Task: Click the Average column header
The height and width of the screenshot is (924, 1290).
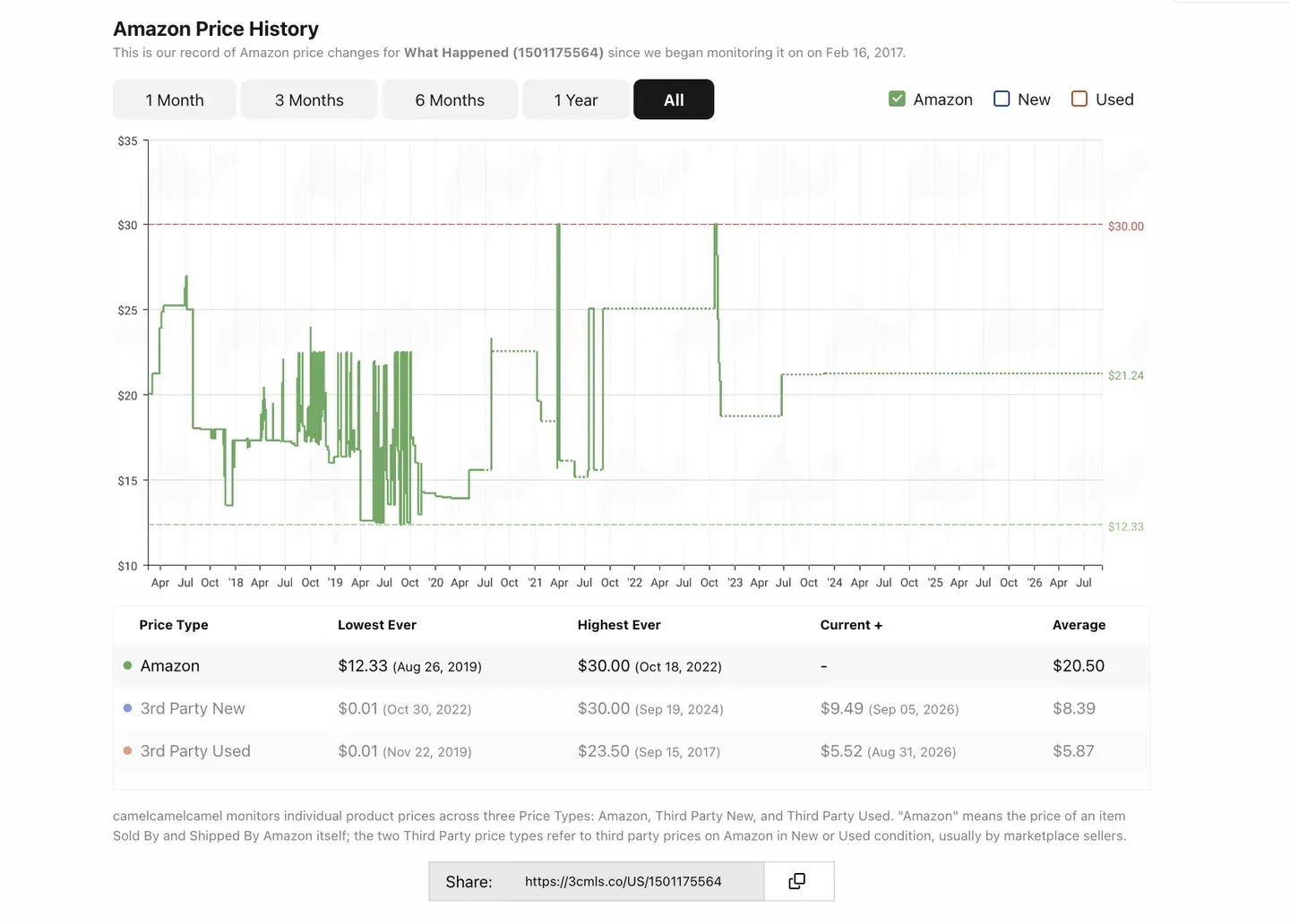Action: 1079,625
